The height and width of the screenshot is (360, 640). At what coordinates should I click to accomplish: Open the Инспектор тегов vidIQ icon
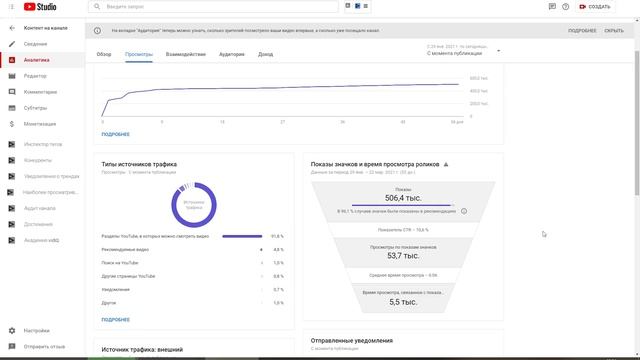(12, 144)
